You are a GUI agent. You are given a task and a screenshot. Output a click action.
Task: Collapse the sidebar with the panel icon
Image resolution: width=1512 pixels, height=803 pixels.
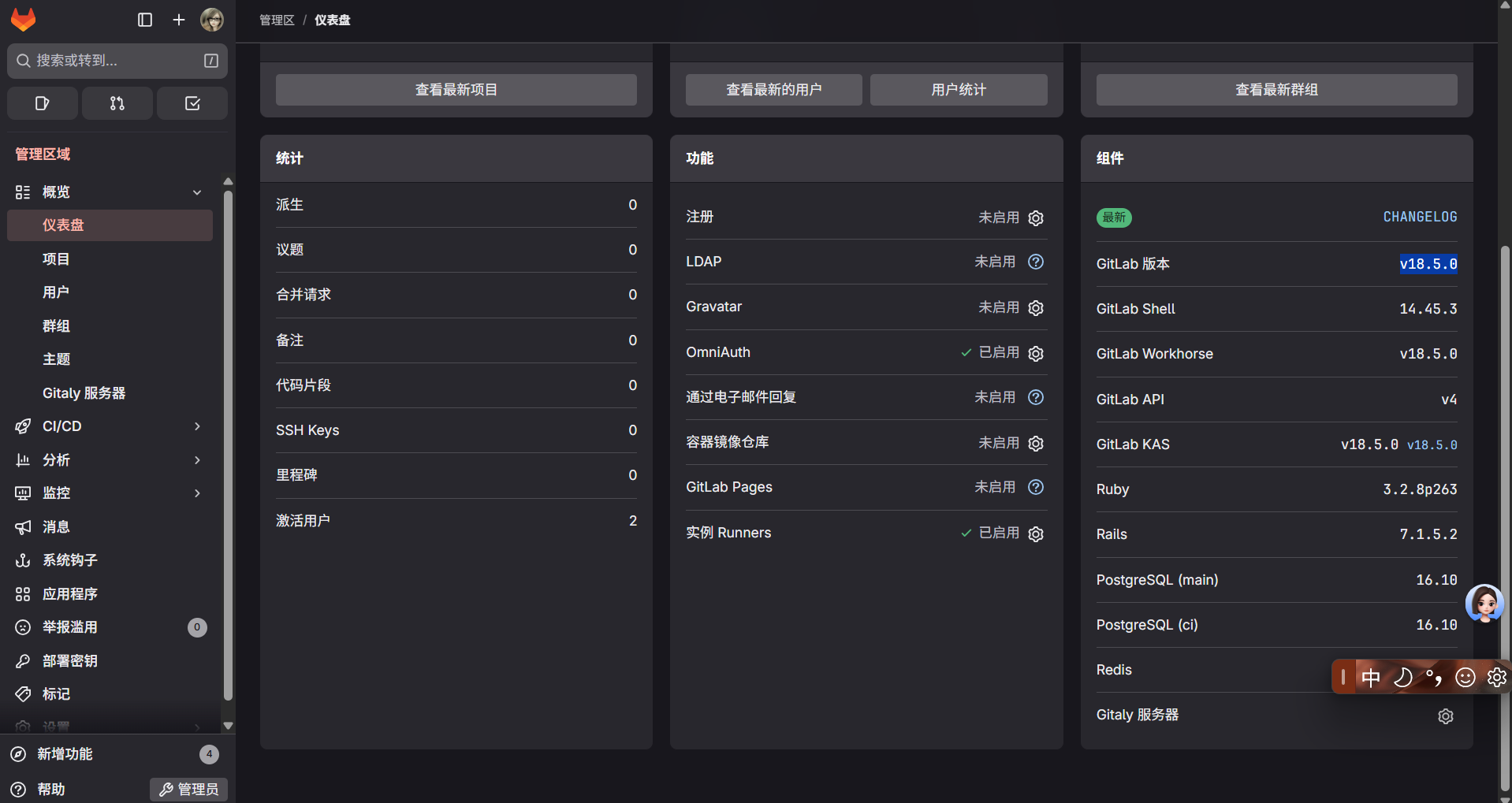click(x=145, y=20)
